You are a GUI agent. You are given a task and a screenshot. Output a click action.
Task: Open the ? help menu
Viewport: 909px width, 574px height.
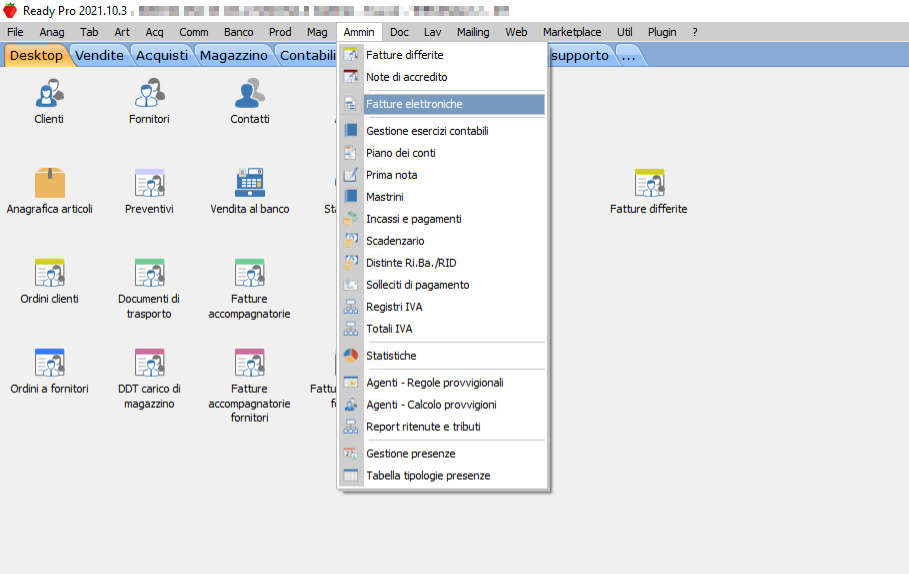[x=695, y=32]
